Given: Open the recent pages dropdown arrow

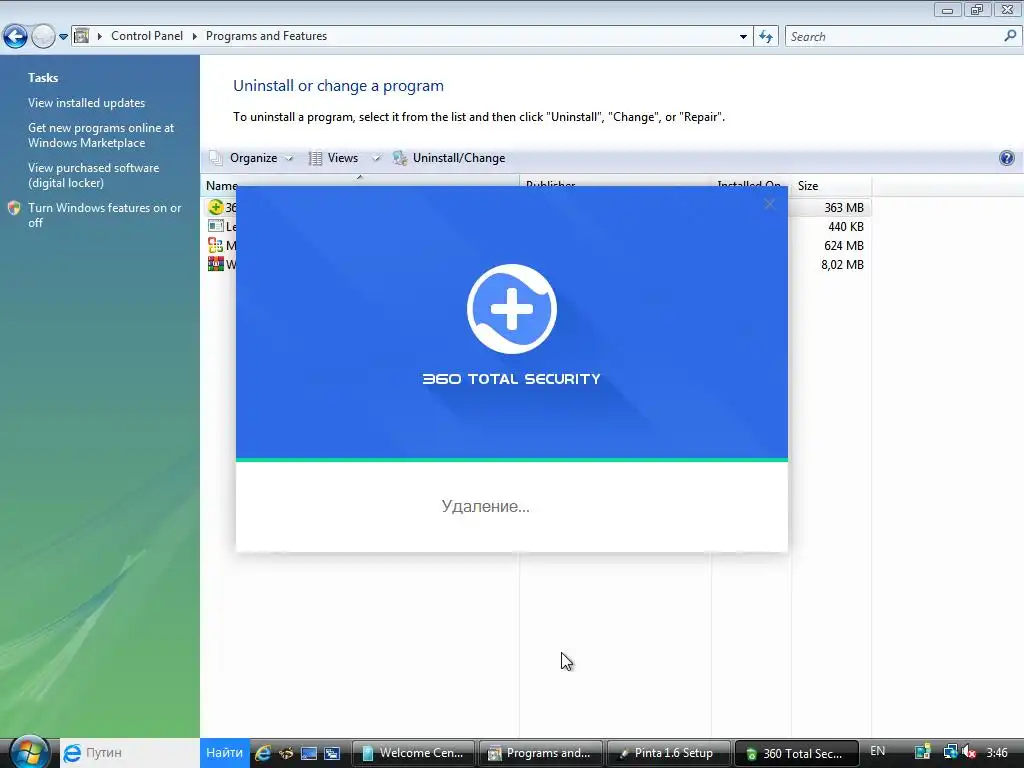Looking at the screenshot, I should 63,37.
